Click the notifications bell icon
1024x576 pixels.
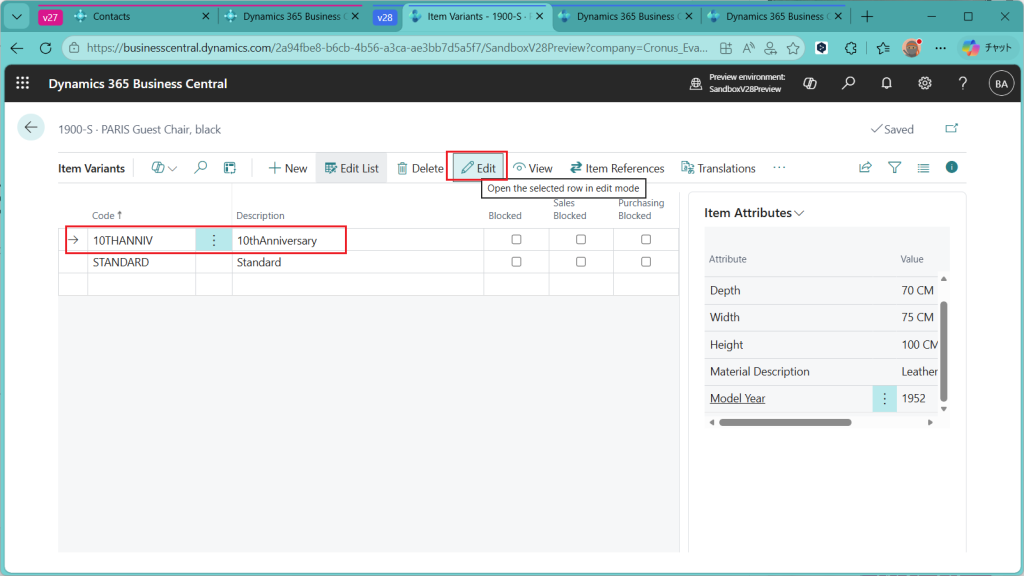[x=886, y=84]
